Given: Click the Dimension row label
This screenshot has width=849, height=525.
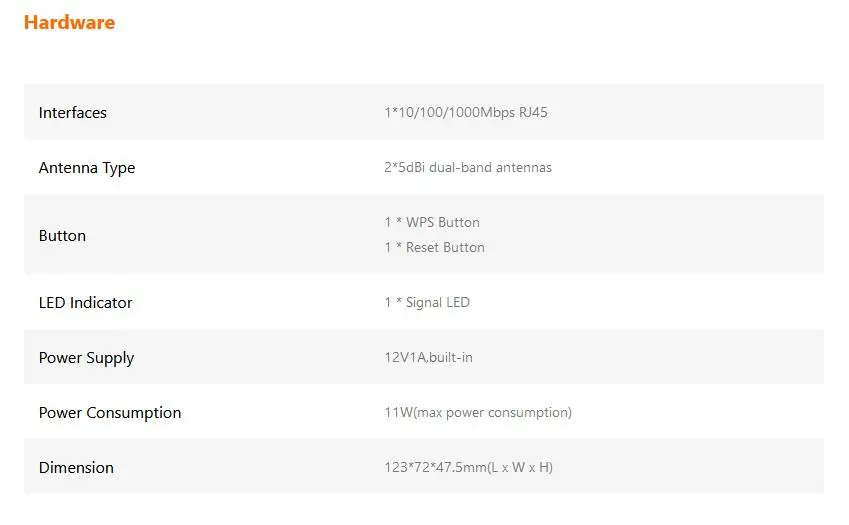Looking at the screenshot, I should tap(76, 468).
